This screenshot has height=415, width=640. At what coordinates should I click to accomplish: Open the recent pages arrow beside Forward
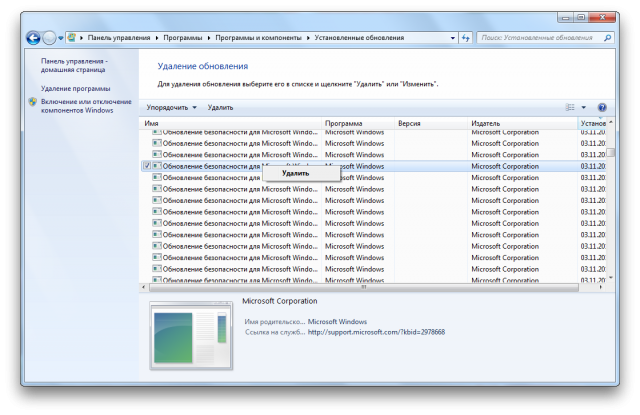coord(60,38)
